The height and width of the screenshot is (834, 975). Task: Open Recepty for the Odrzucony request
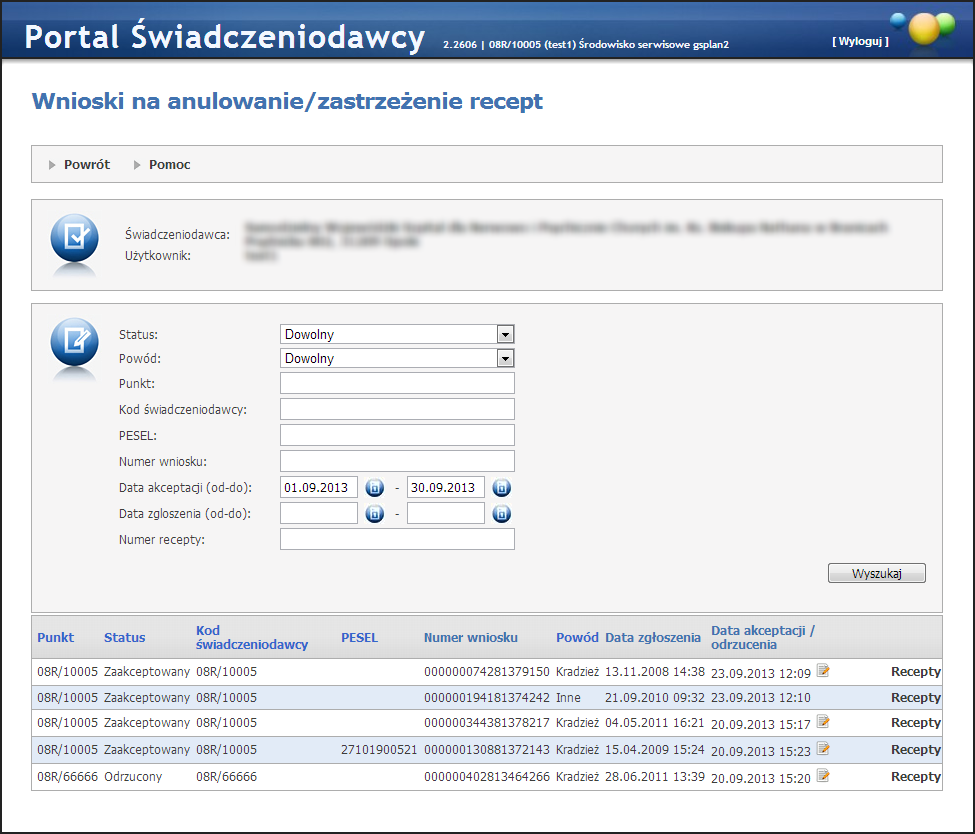(x=915, y=777)
